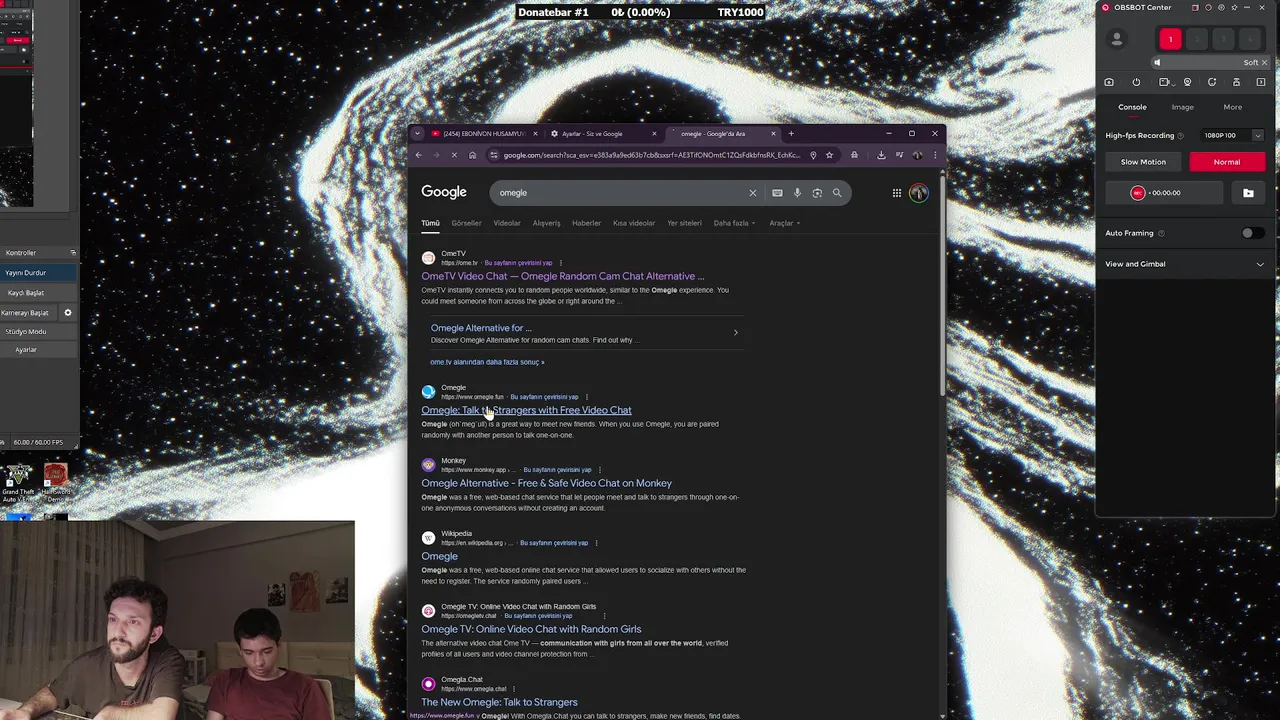
Task: Start Google voice search microphone
Action: [797, 193]
